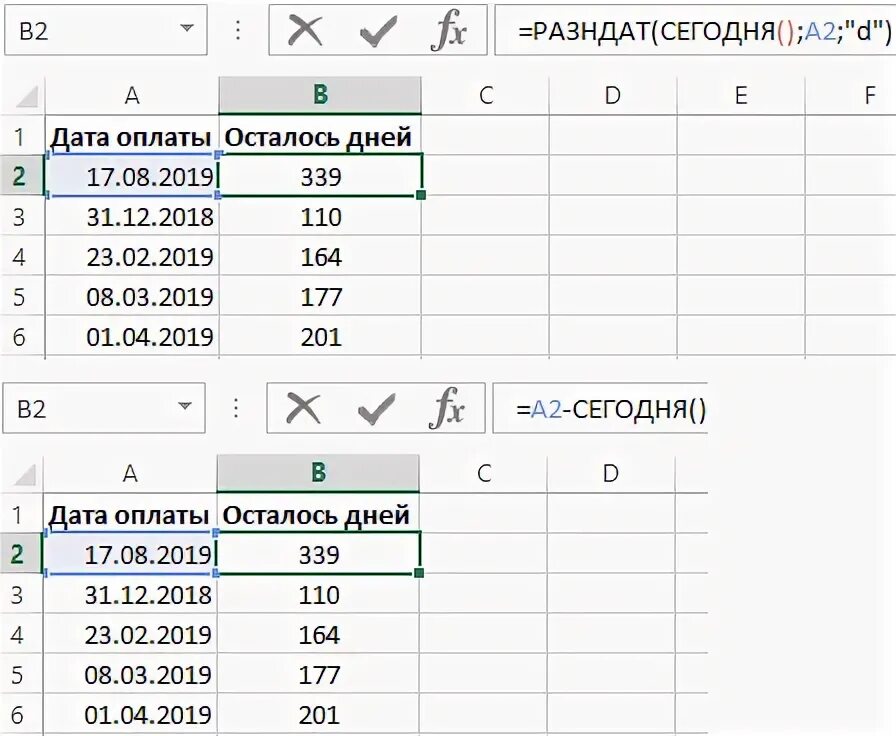This screenshot has height=736, width=896.
Task: Select column A header in upper sheet
Action: coord(132,95)
